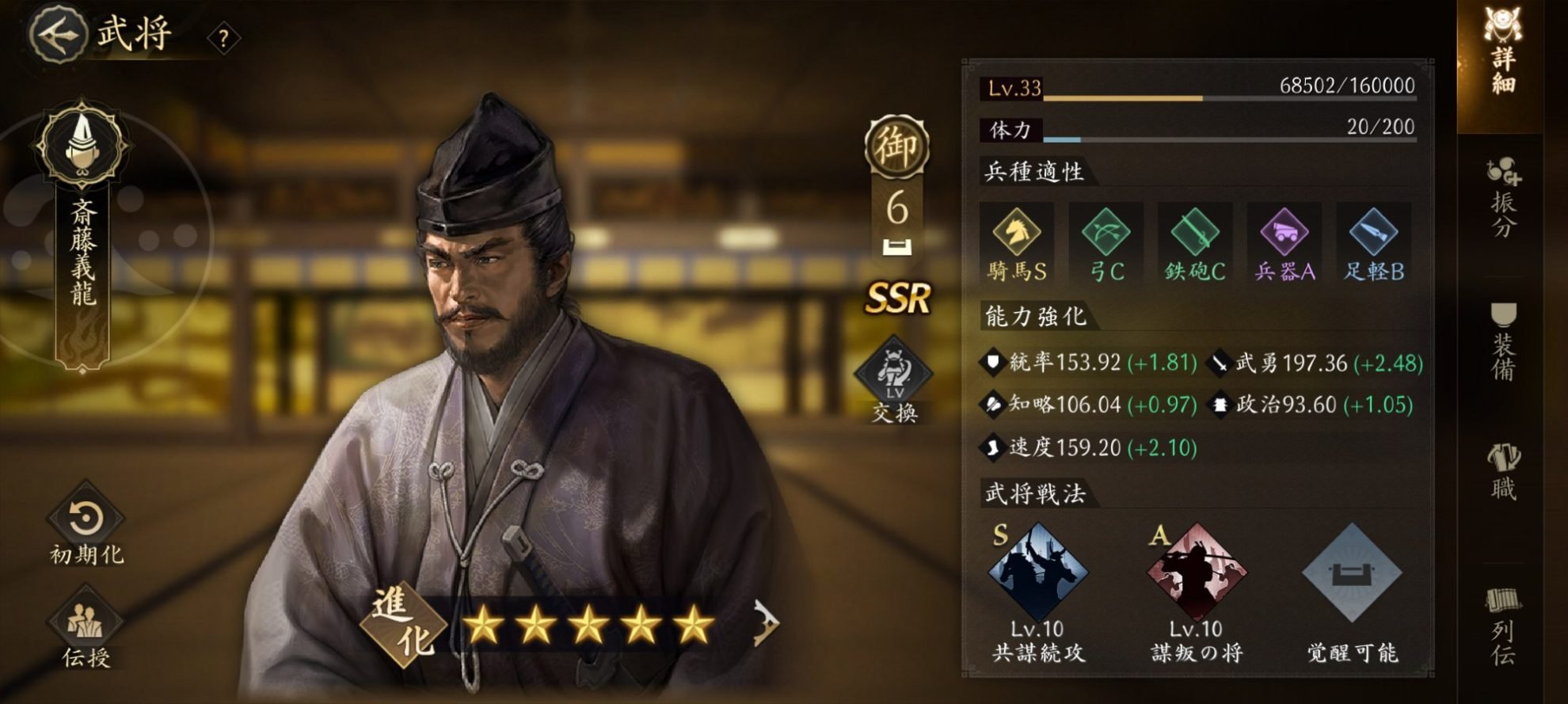This screenshot has width=1568, height=704.
Task: Select the 足軽B infantry aptitude icon
Action: (1374, 243)
